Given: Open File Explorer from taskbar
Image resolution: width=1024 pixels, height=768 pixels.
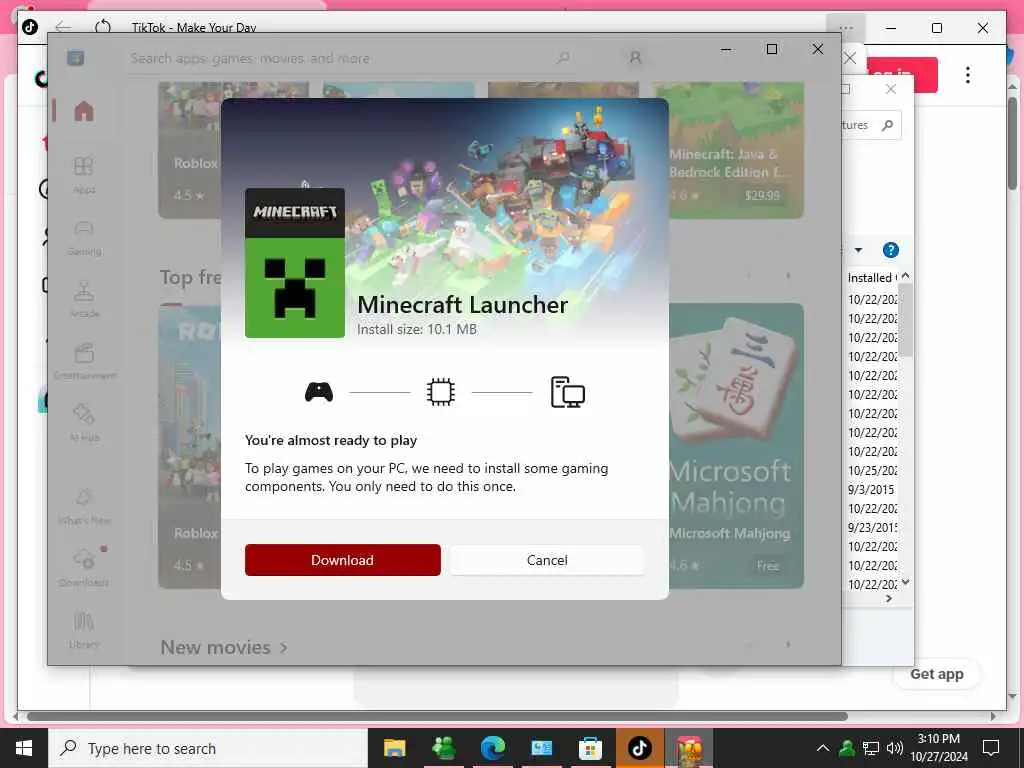Looking at the screenshot, I should pos(394,748).
